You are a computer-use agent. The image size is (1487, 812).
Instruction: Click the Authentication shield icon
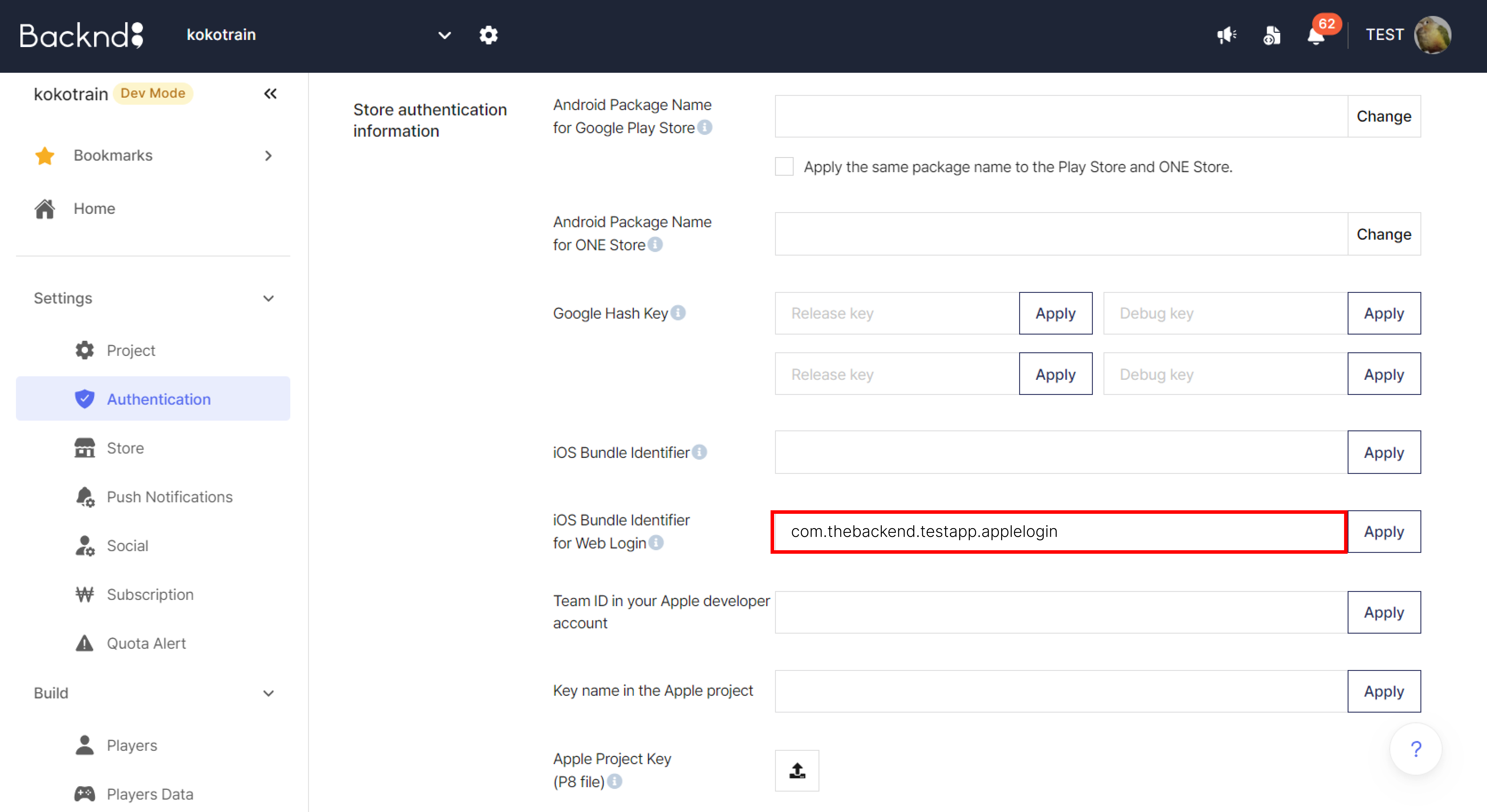(84, 399)
